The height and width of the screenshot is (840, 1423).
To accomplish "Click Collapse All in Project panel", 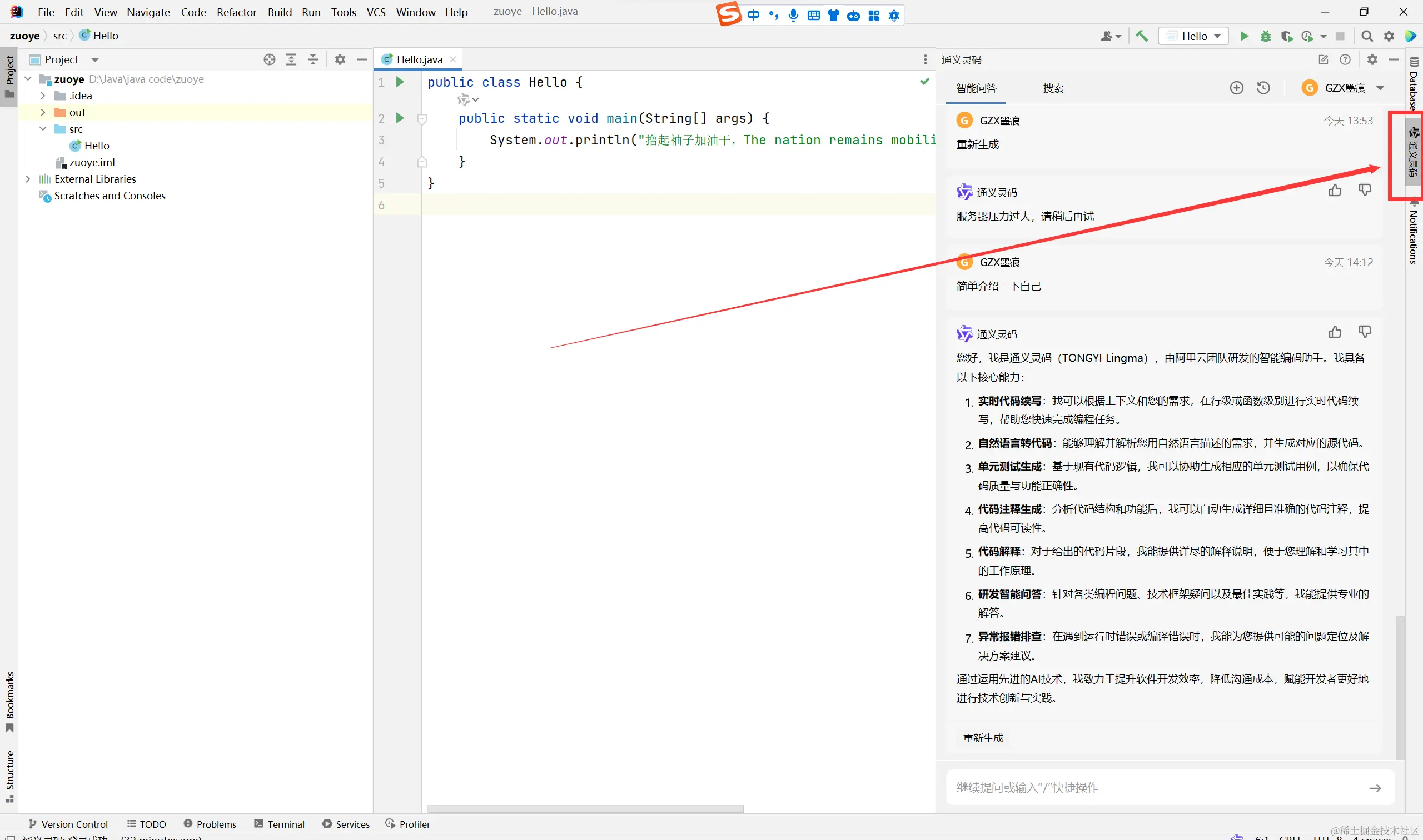I will pyautogui.click(x=312, y=59).
